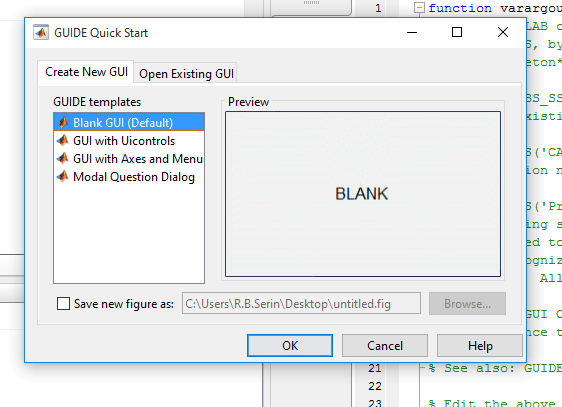Confirm the dialog with OK
Viewport: 562px width, 407px height.
[x=290, y=346]
